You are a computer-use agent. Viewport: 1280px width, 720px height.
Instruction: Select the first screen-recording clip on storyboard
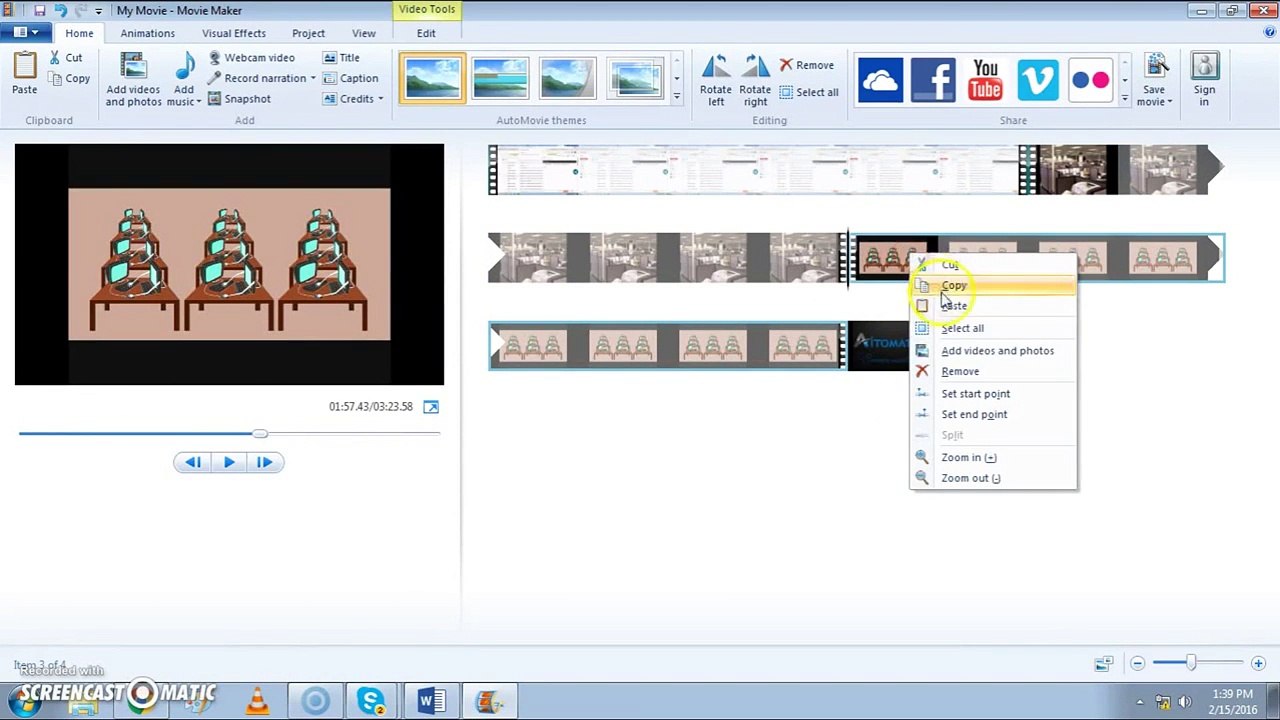[x=755, y=170]
